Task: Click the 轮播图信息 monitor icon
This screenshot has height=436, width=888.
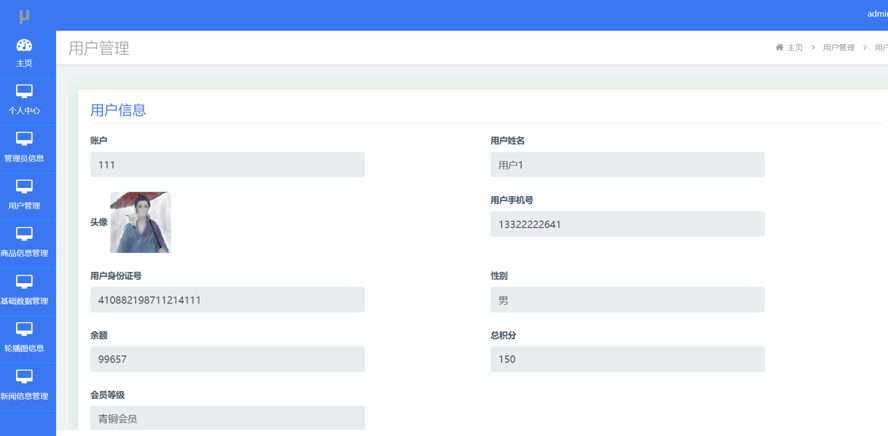Action: click(24, 329)
